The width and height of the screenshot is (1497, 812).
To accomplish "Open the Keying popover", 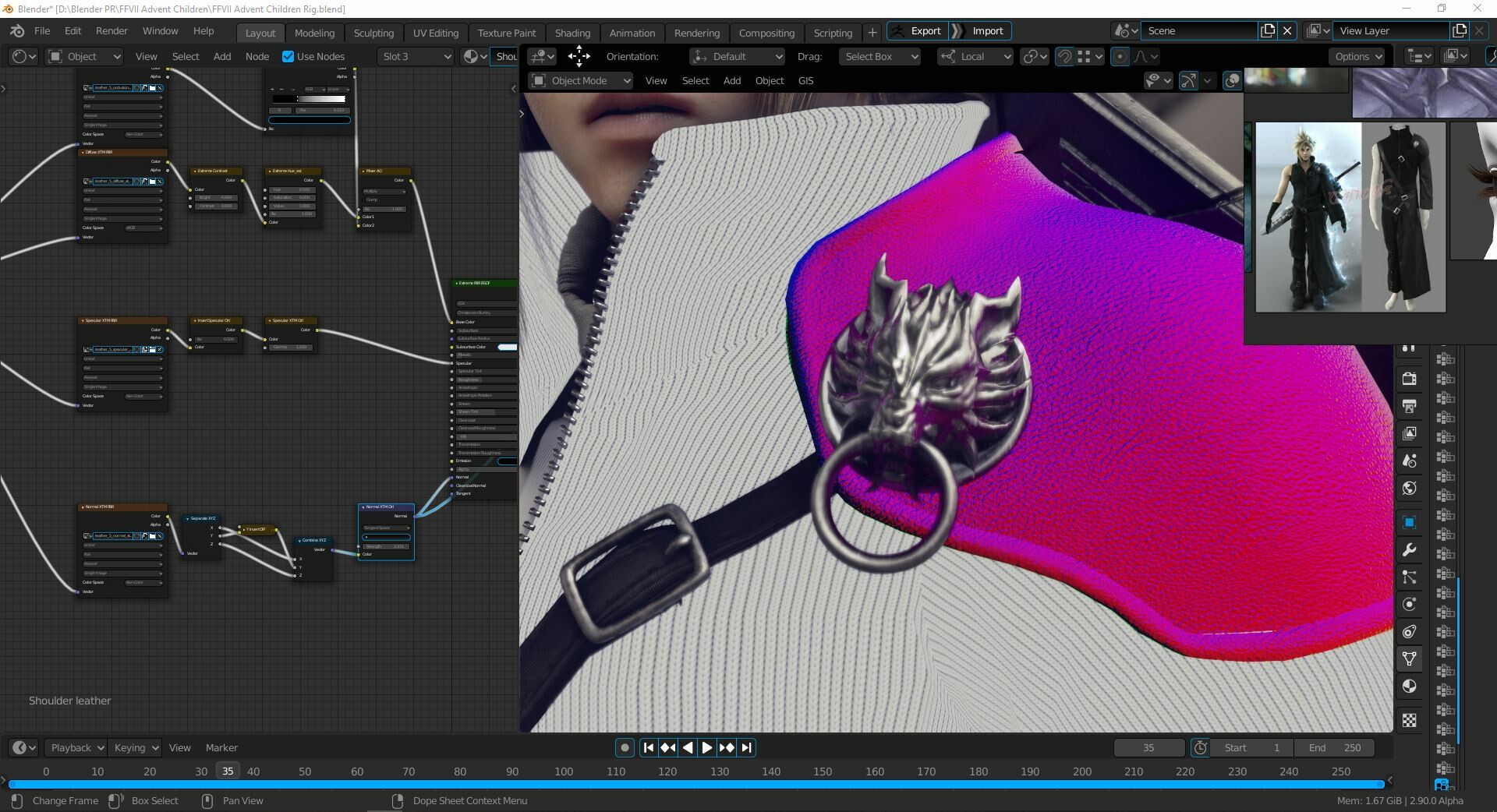I will (x=134, y=747).
